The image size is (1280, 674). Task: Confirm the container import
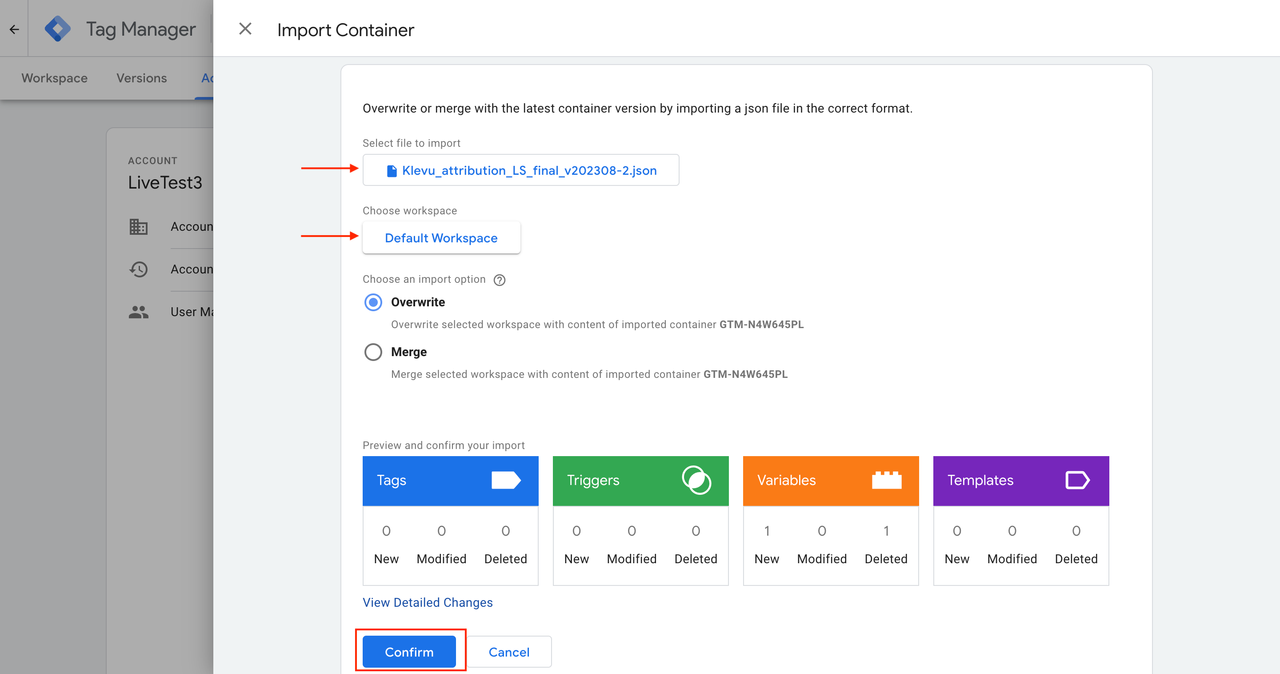point(409,652)
